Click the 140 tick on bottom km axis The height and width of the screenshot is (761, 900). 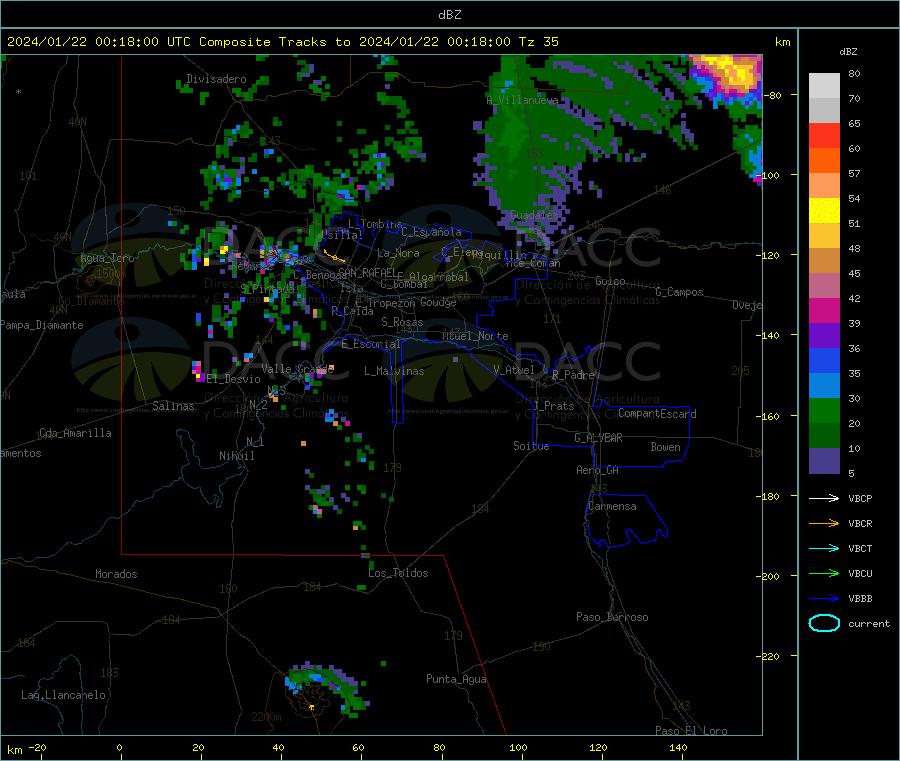point(678,747)
